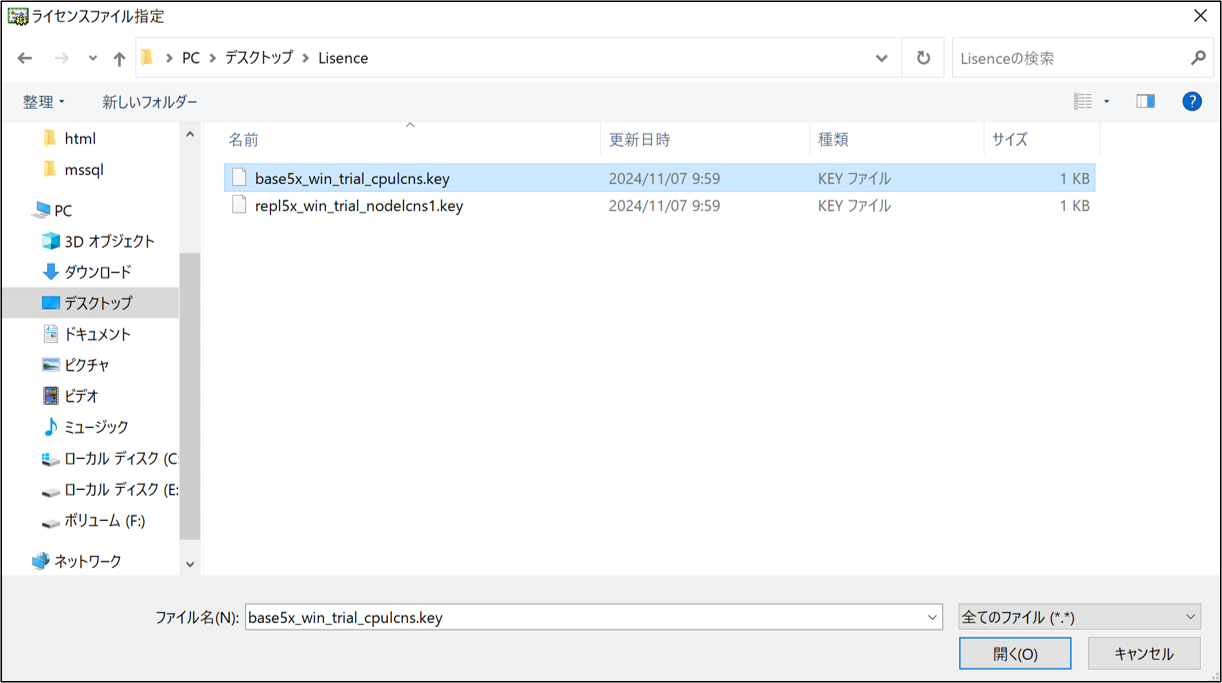
Task: Click the Lisence search field
Action: click(1070, 58)
